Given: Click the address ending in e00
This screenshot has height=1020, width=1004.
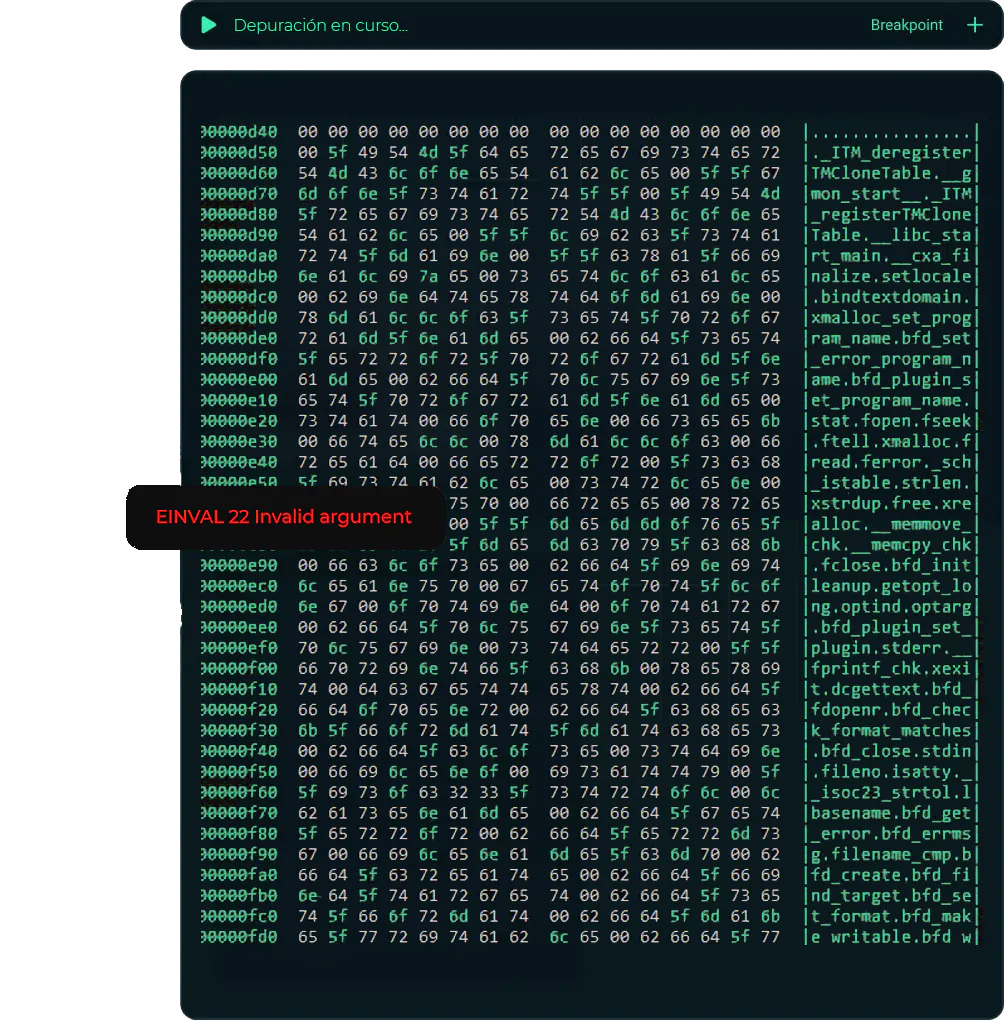Looking at the screenshot, I should pos(239,379).
